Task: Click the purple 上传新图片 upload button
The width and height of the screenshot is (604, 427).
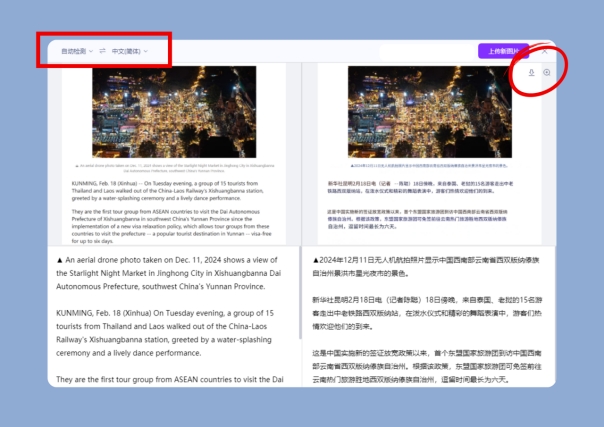Action: tap(503, 51)
